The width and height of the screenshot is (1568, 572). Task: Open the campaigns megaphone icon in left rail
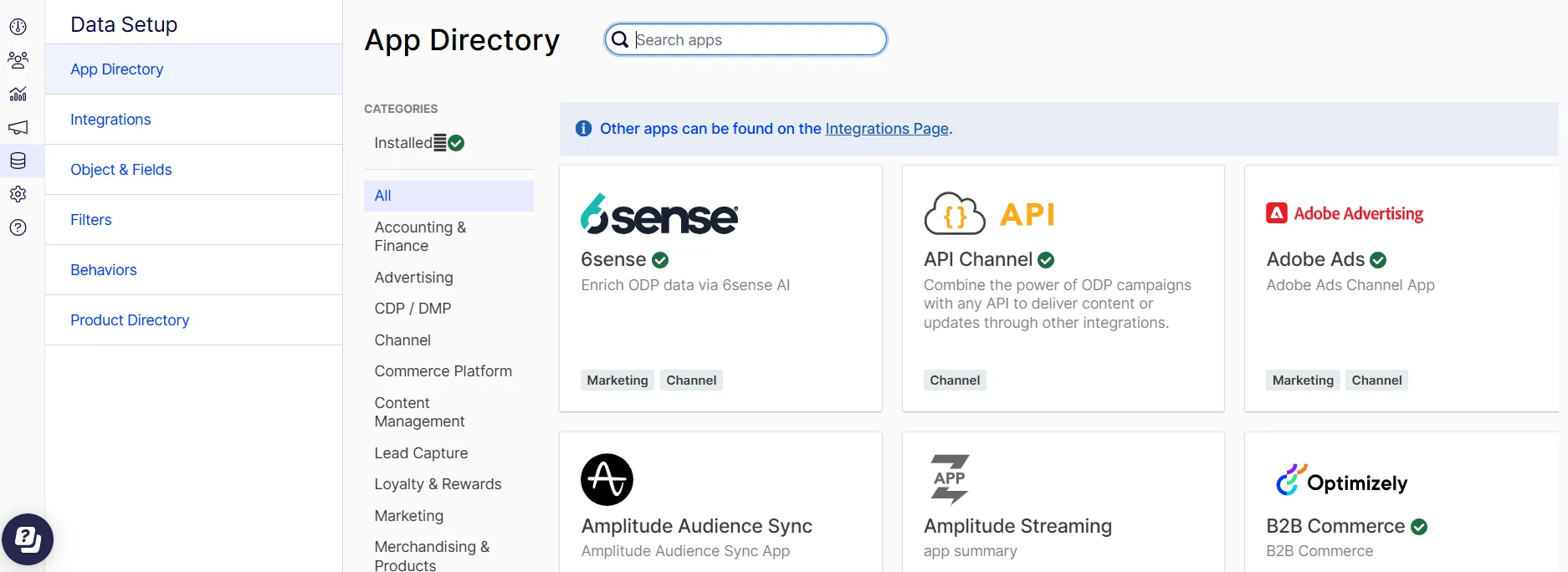(18, 127)
